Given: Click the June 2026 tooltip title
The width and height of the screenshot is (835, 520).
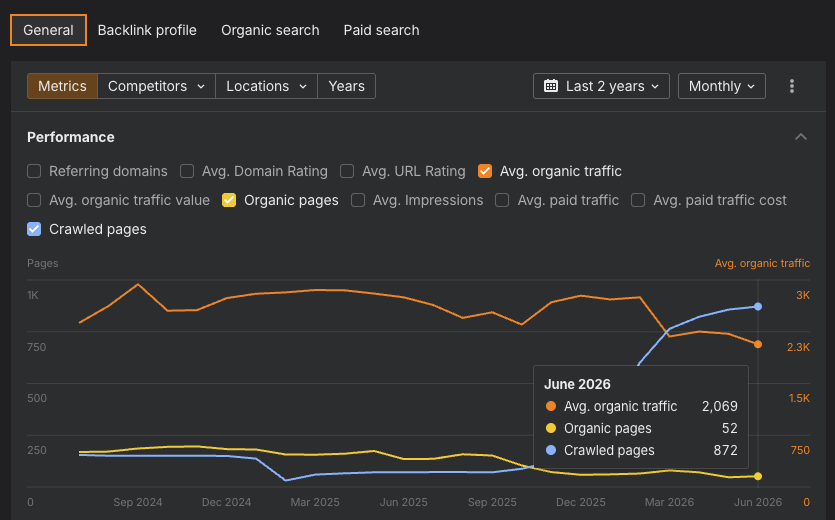Looking at the screenshot, I should point(577,384).
